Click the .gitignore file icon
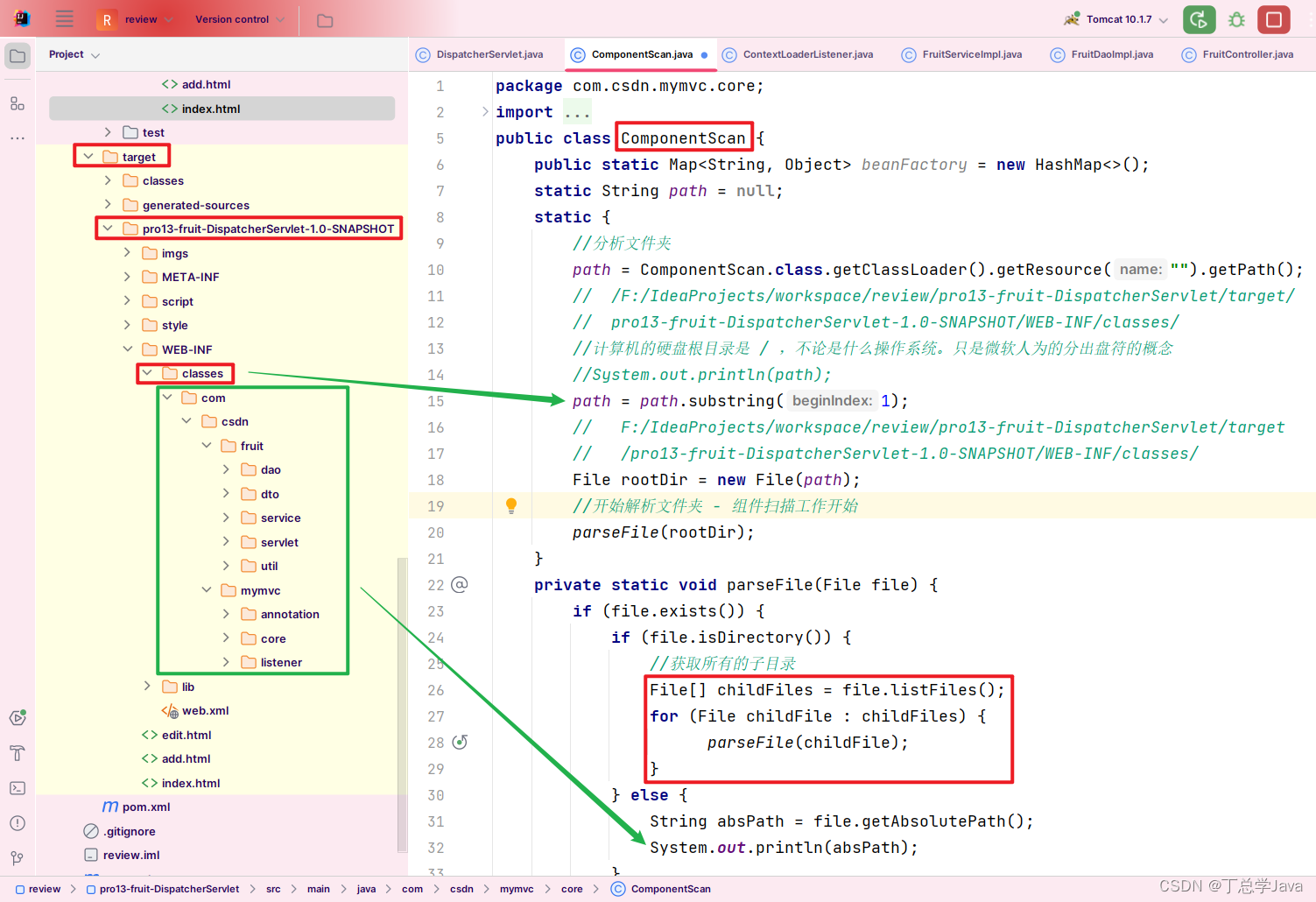Image resolution: width=1316 pixels, height=902 pixels. pyautogui.click(x=91, y=831)
